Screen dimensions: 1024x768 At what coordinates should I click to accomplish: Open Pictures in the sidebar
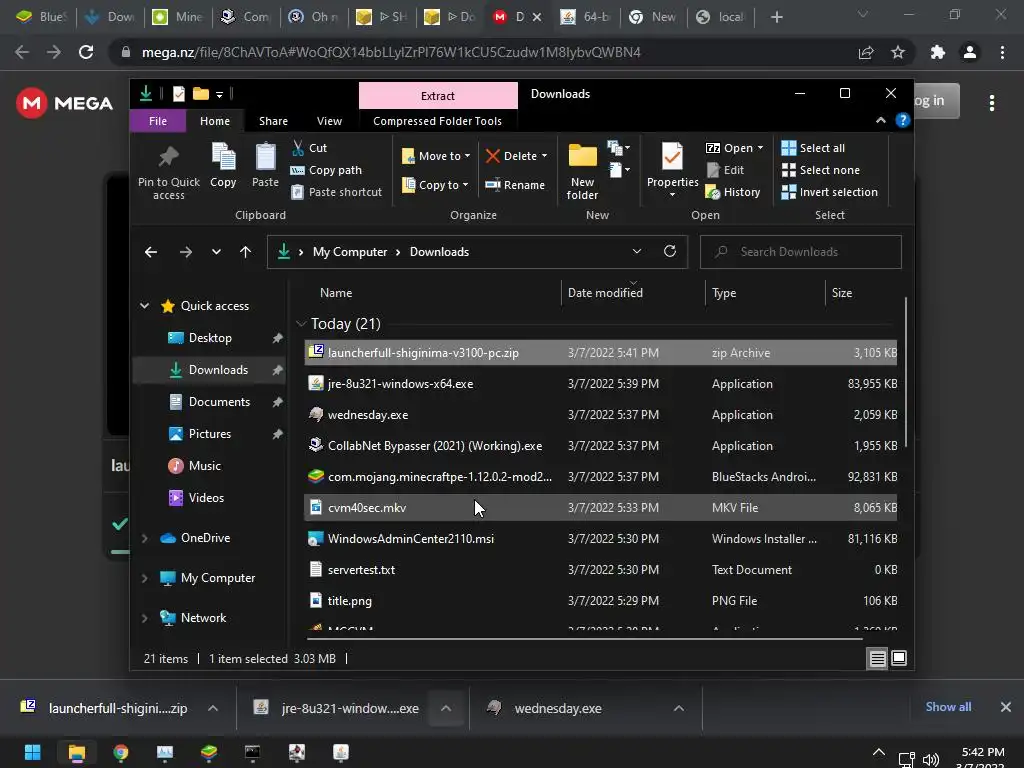(209, 434)
